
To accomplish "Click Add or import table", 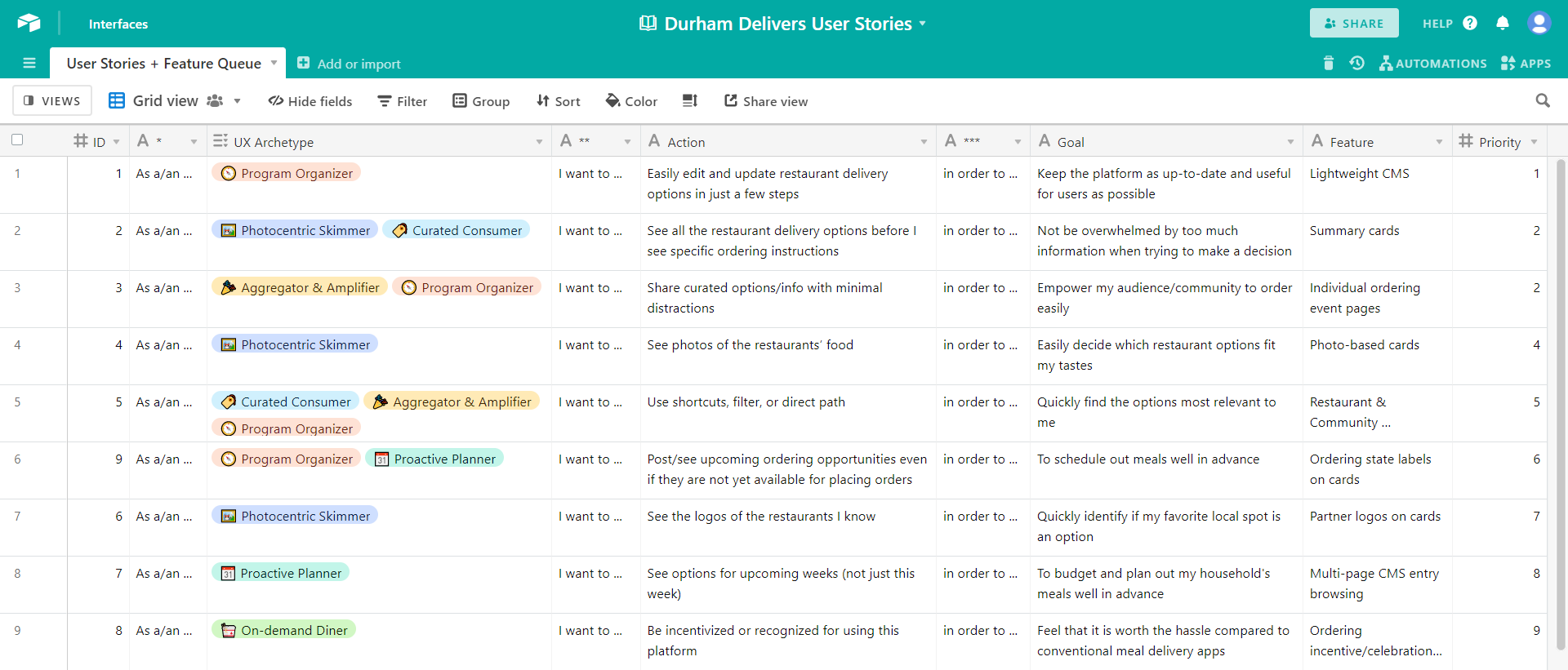I will tap(349, 64).
